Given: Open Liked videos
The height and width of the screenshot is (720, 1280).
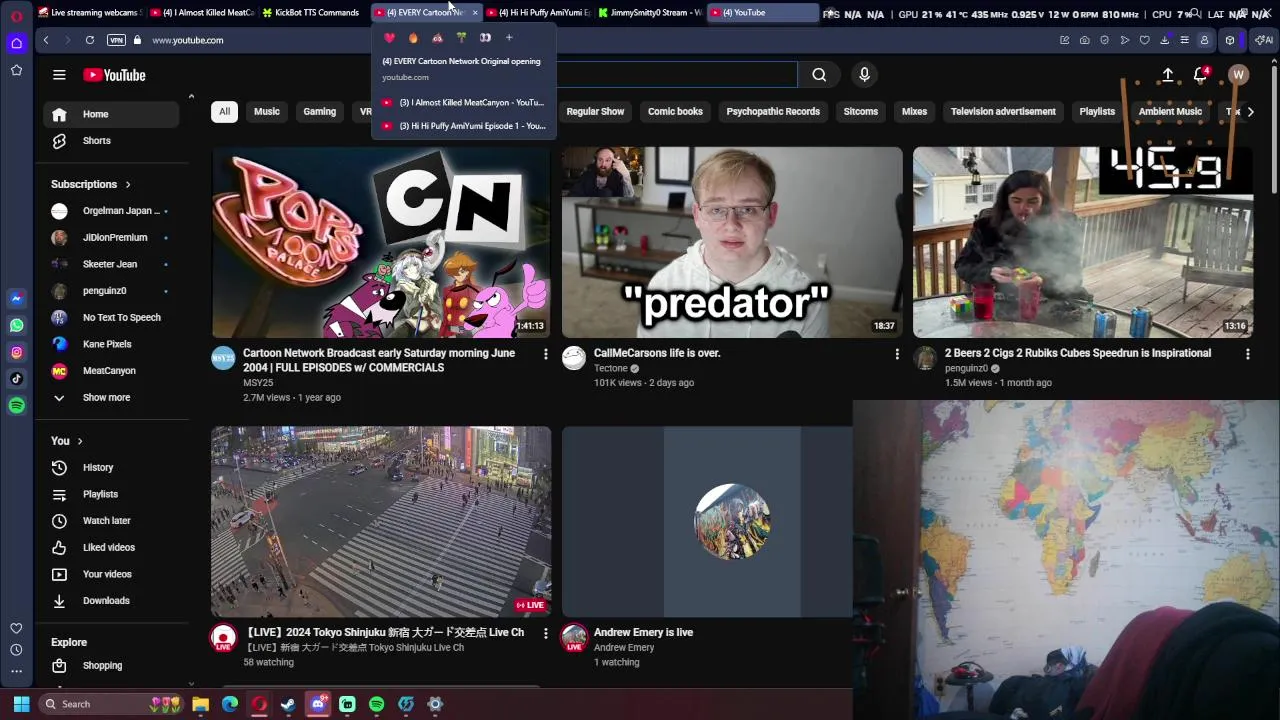Looking at the screenshot, I should 111,548.
